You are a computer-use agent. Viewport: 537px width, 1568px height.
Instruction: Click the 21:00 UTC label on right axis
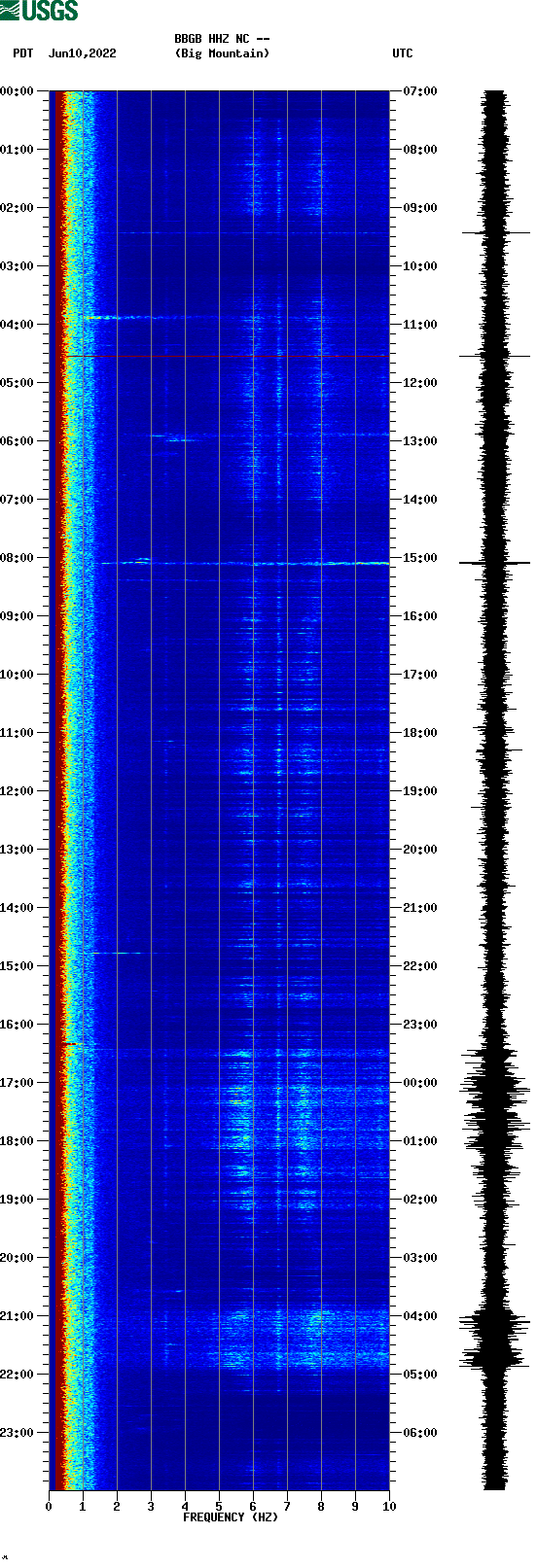pos(420,908)
